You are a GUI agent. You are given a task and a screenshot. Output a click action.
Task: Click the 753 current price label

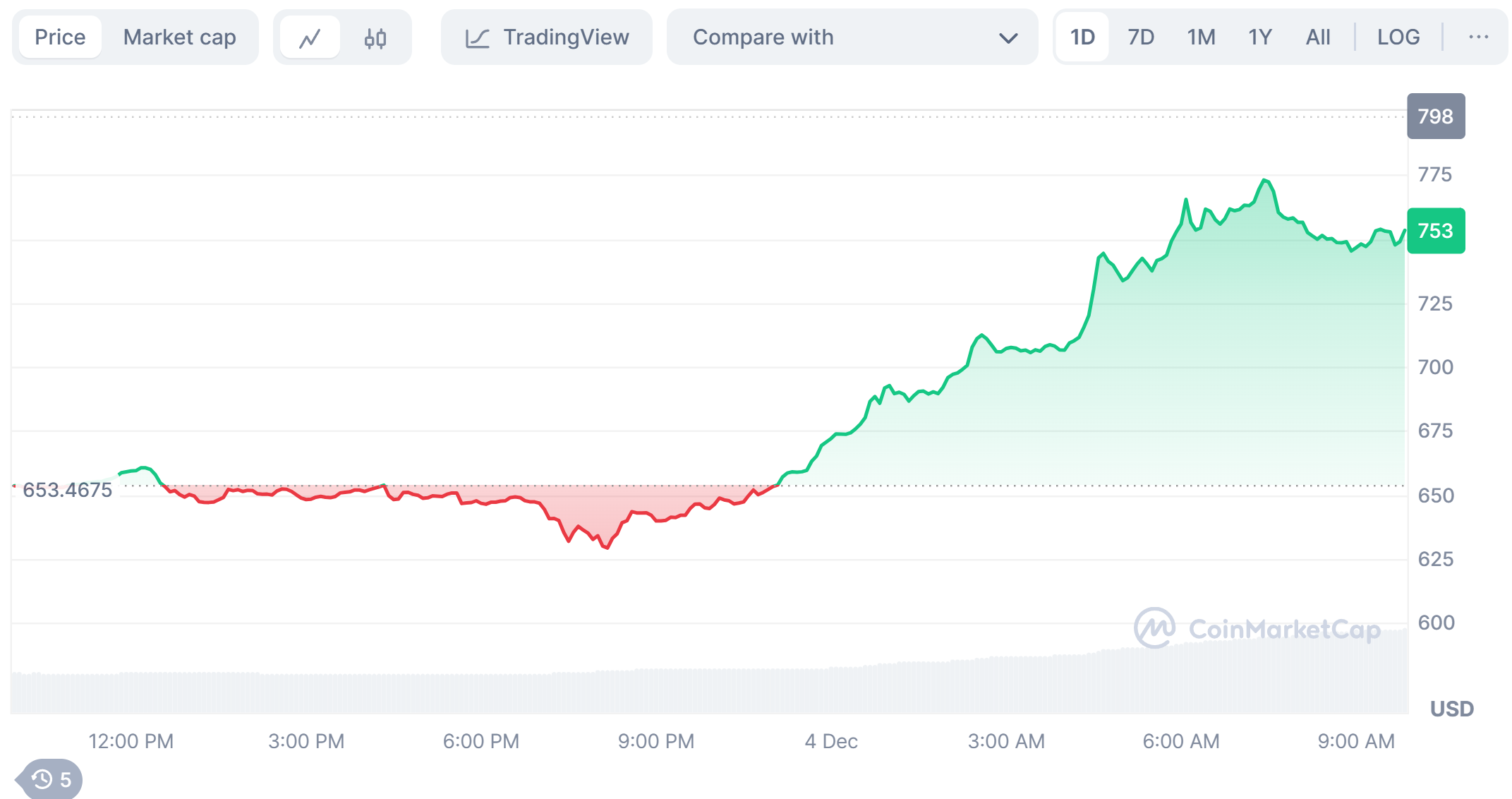1435,231
